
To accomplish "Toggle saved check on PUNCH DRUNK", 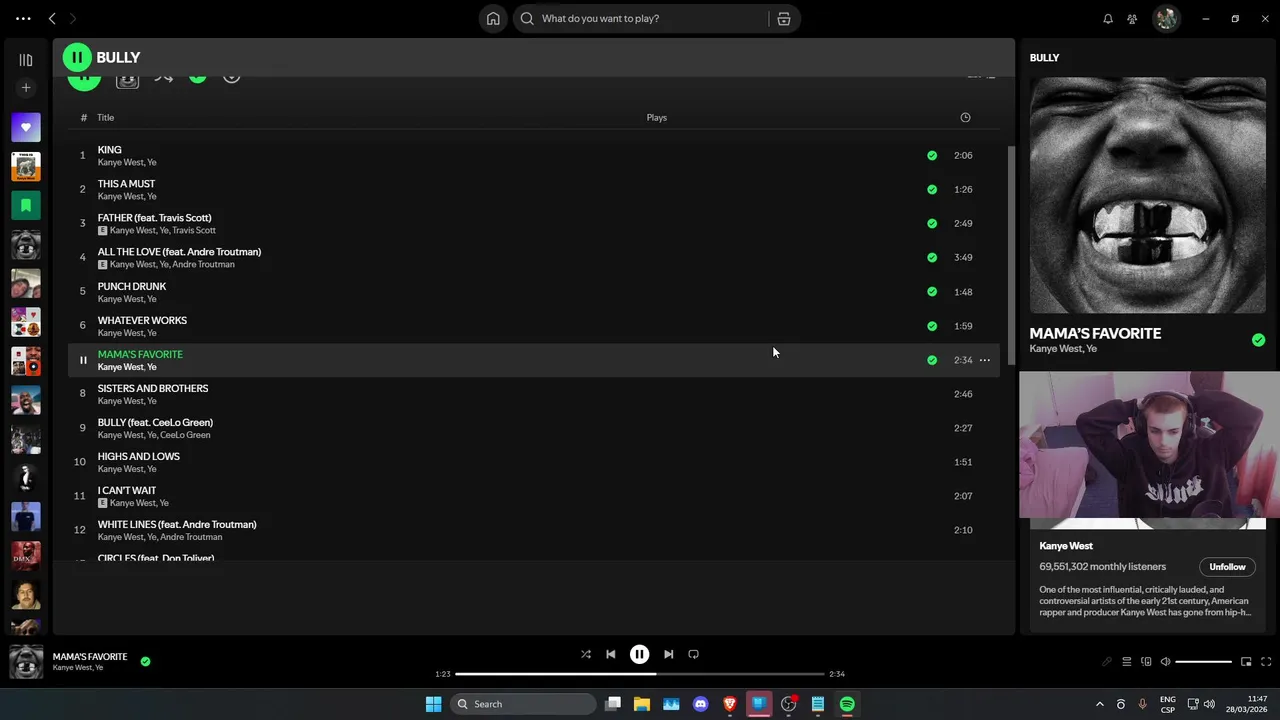I will click(x=932, y=292).
